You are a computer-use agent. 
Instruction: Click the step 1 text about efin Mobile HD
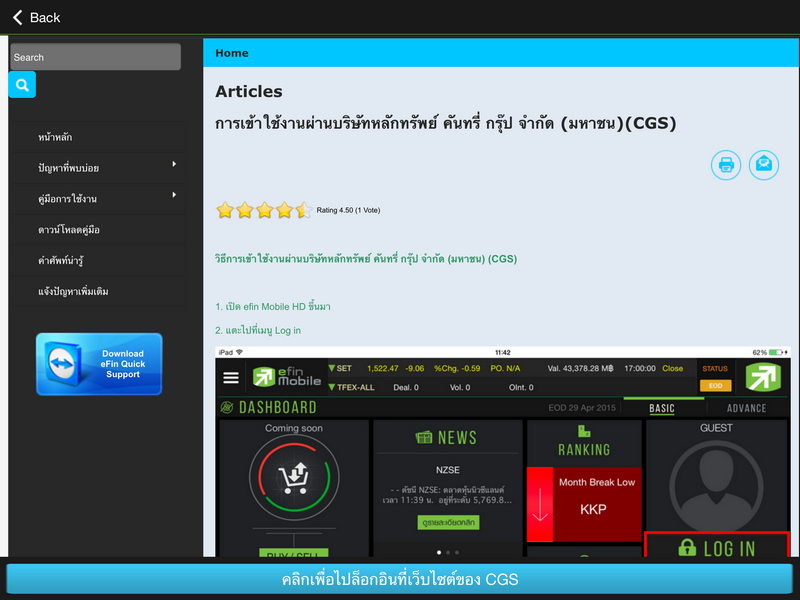click(x=273, y=307)
